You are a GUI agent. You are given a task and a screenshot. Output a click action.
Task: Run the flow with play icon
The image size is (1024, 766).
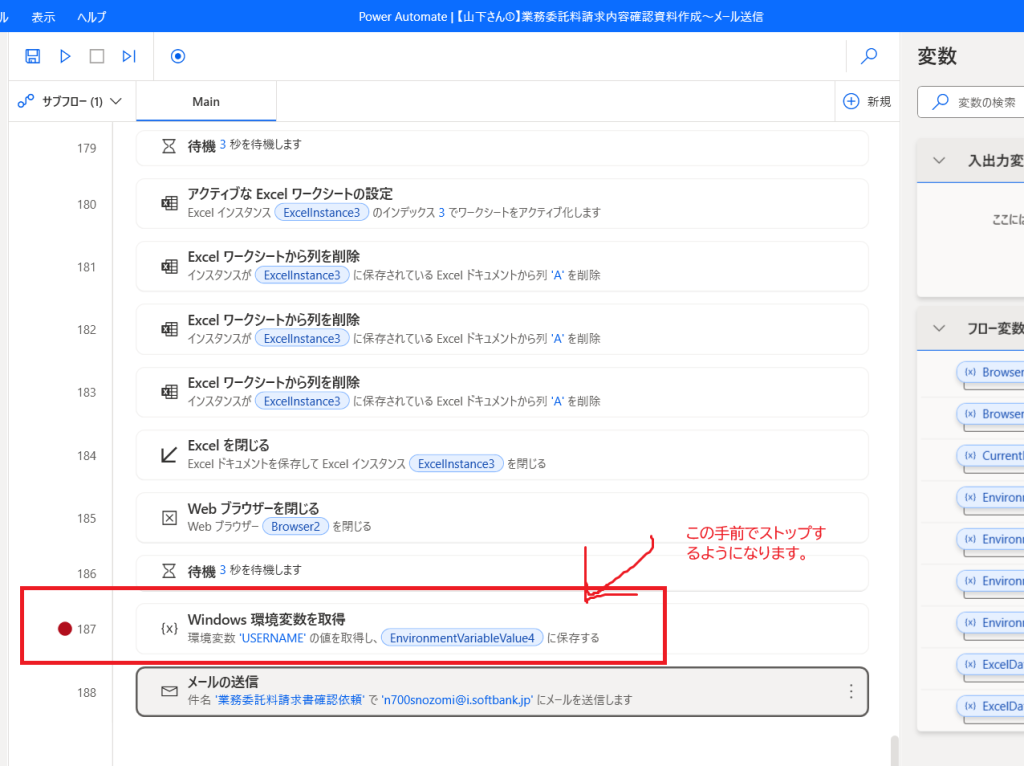65,56
